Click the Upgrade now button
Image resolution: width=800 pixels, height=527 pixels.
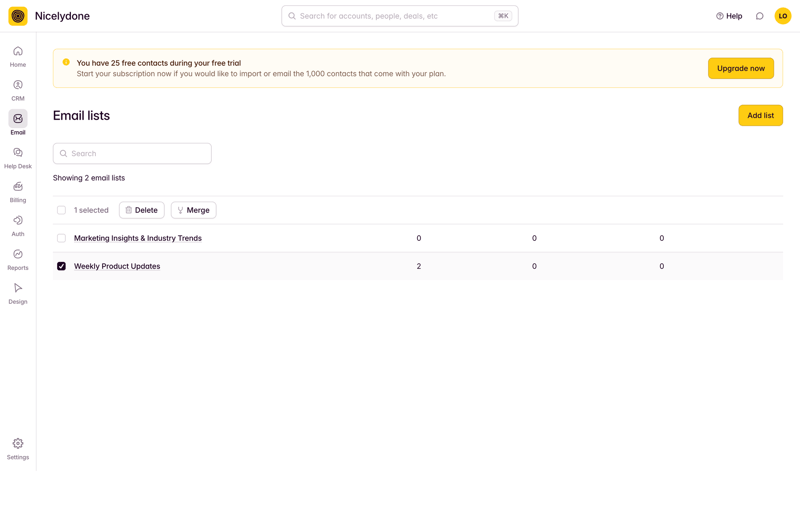pyautogui.click(x=741, y=68)
